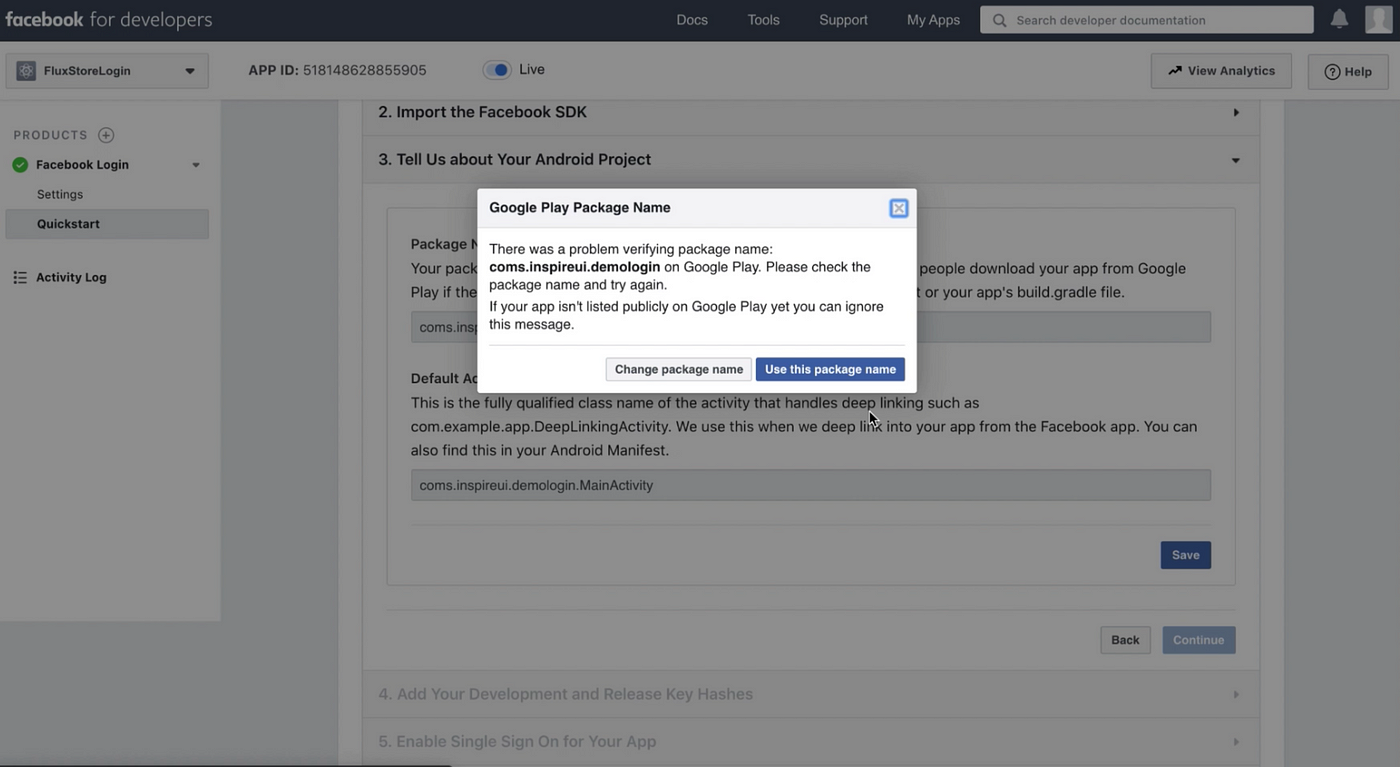This screenshot has height=767, width=1400.
Task: Open View Analytics
Action: click(x=1221, y=71)
